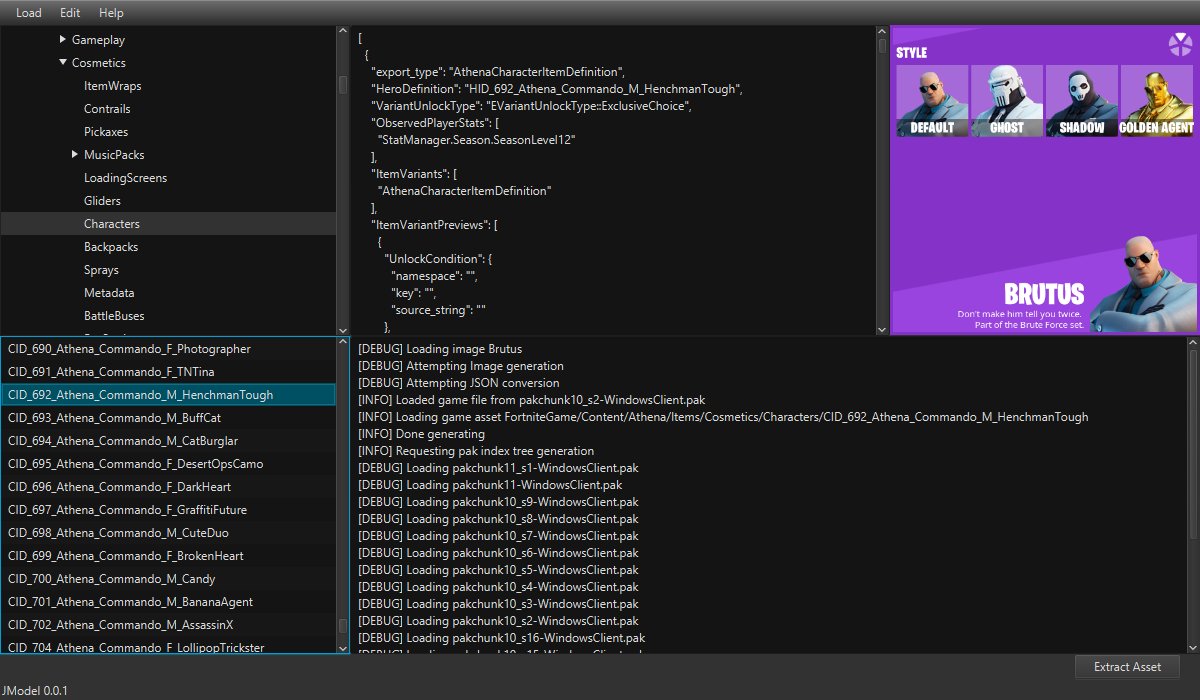1200x700 pixels.
Task: Select the Characters tree item
Action: [x=168, y=224]
